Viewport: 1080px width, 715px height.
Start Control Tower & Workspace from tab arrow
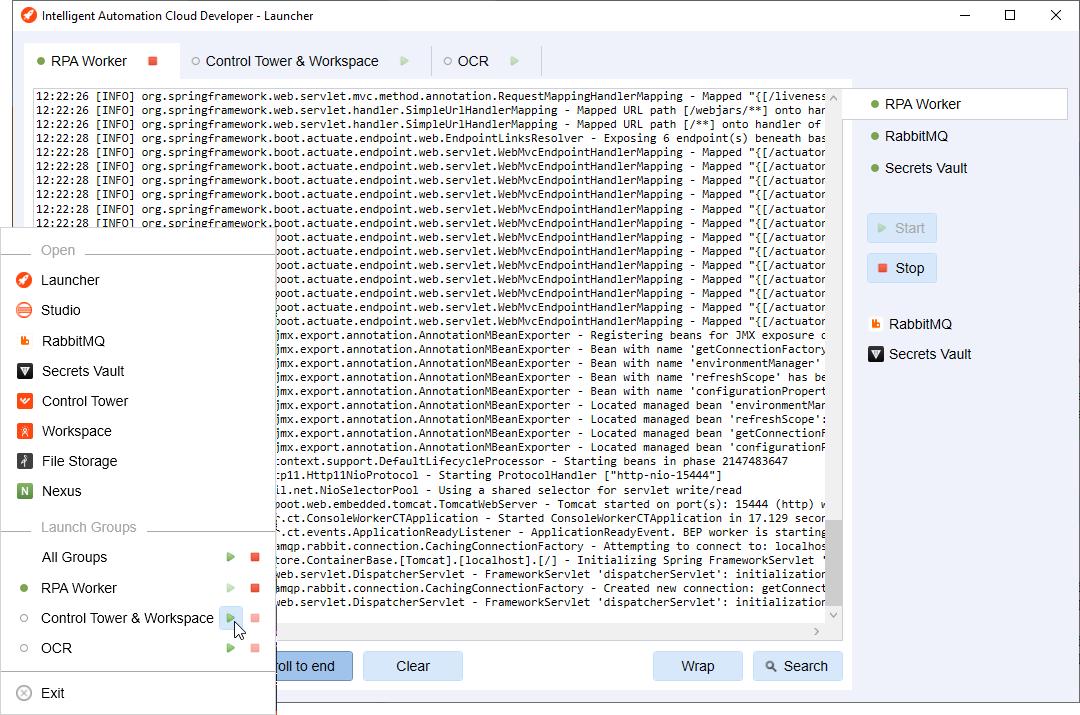point(404,61)
